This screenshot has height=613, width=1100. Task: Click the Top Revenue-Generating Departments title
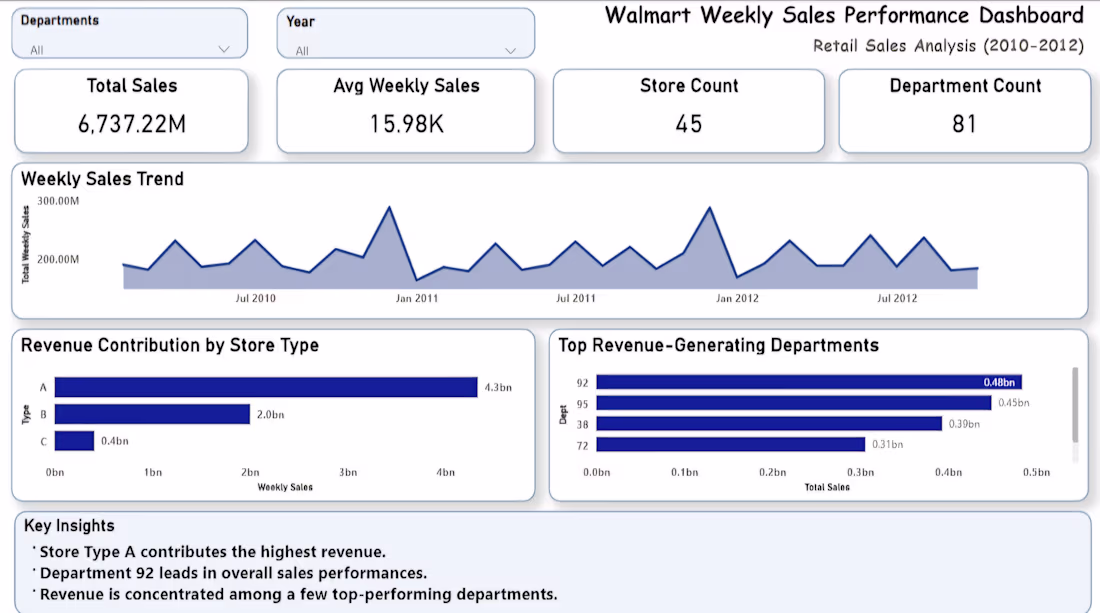(x=718, y=345)
